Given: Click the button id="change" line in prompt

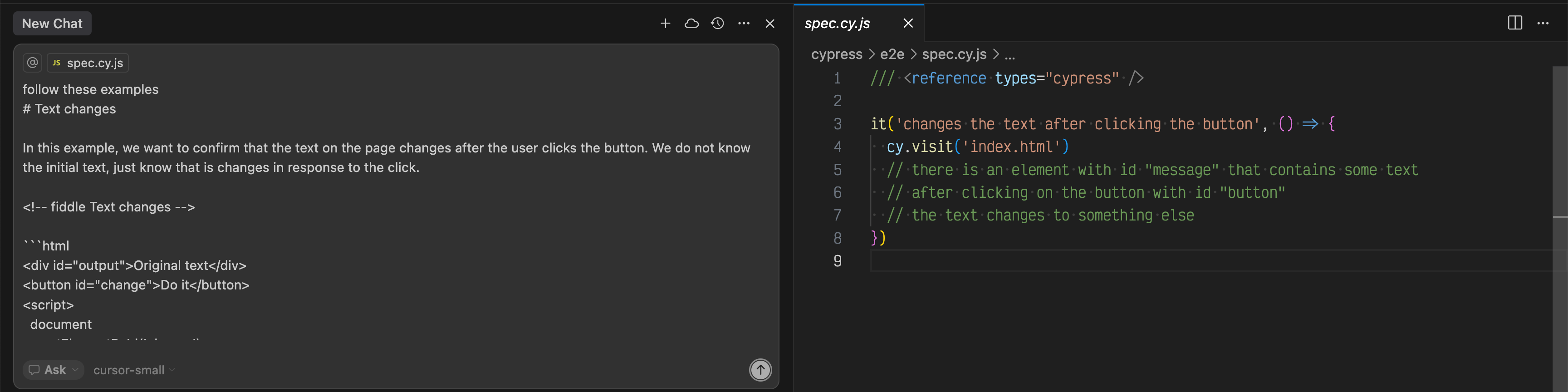Looking at the screenshot, I should coord(137,285).
